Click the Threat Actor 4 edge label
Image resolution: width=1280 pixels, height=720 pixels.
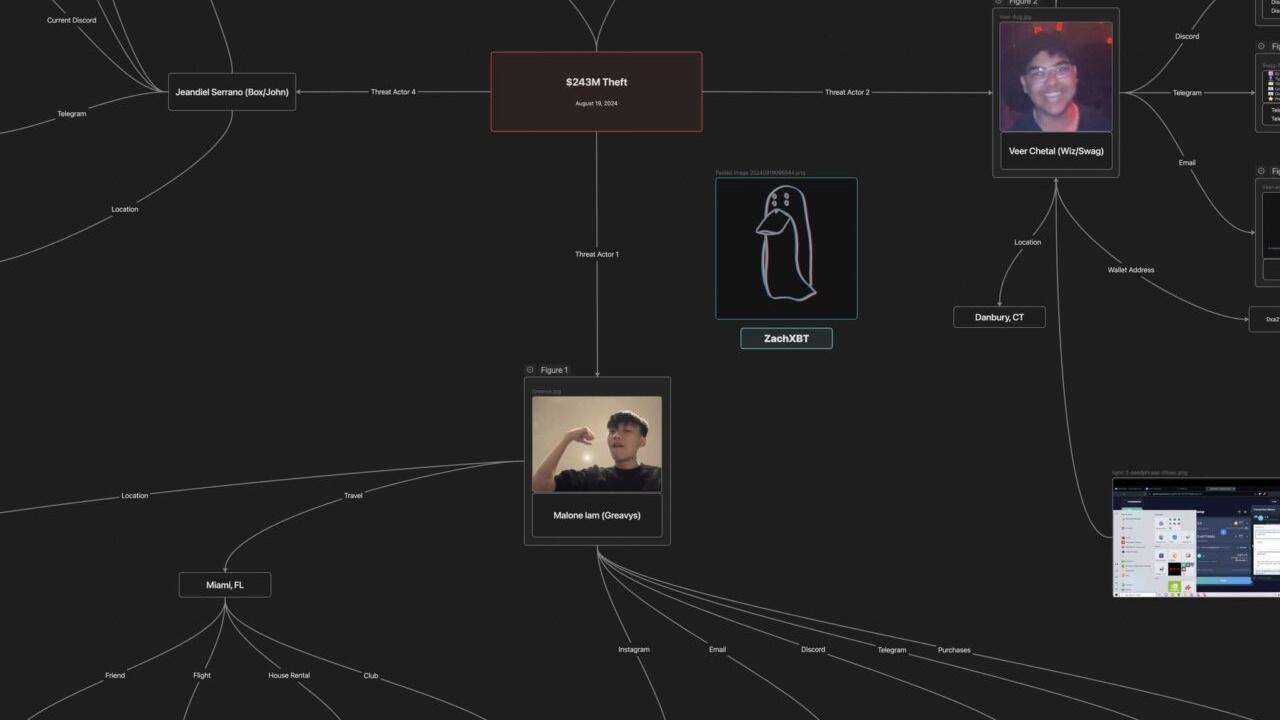(x=393, y=92)
